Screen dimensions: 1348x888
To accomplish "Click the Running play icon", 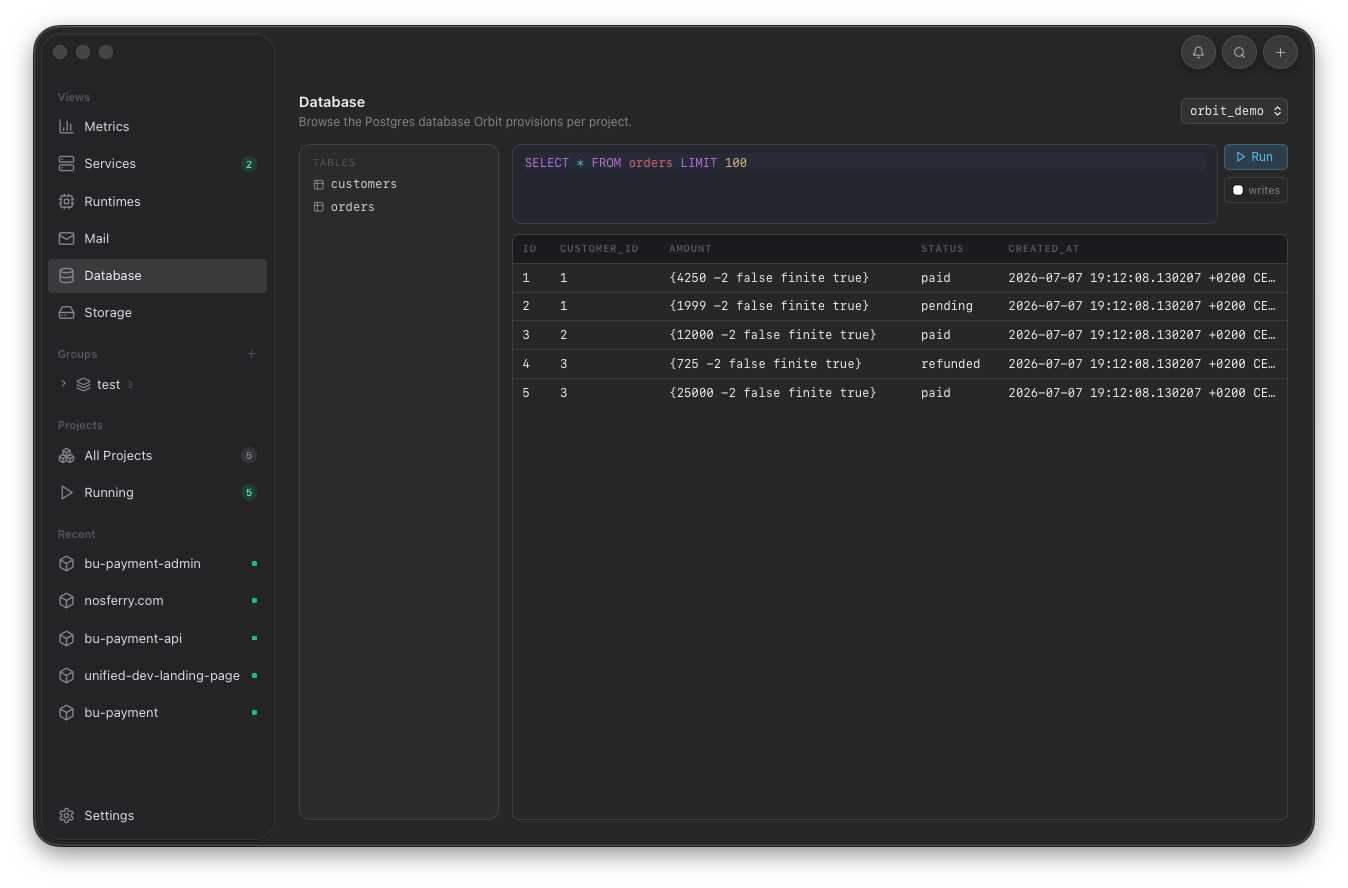I will point(66,493).
